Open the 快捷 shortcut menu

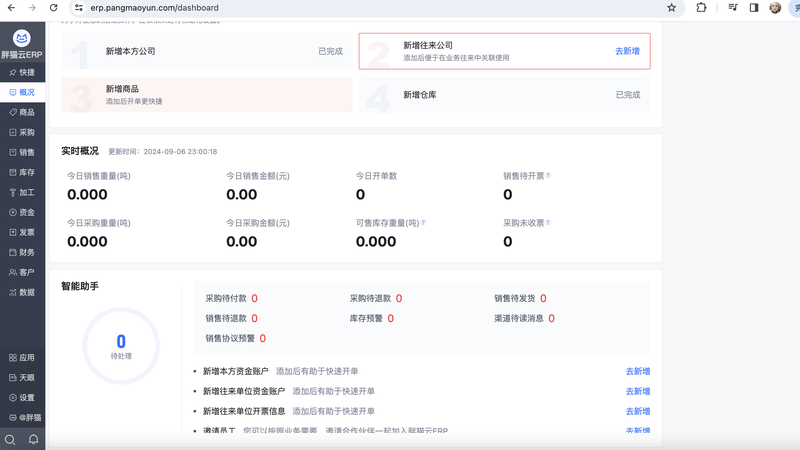click(22, 72)
